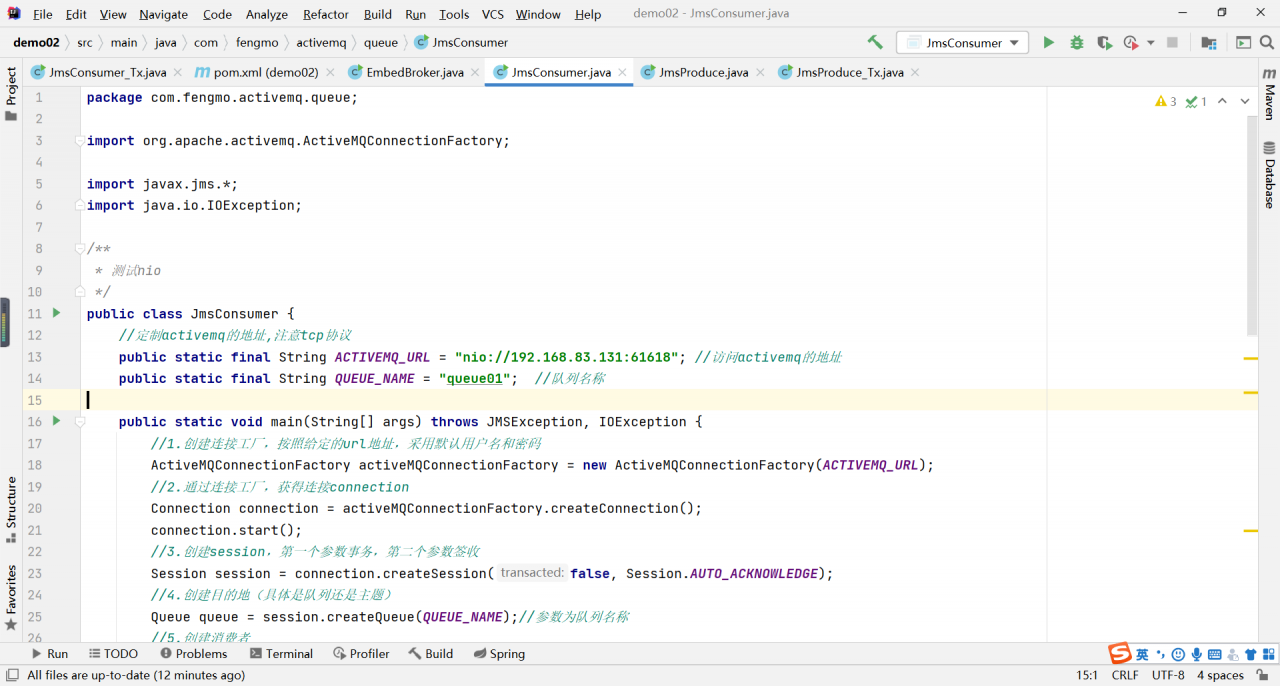Screen dimensions: 1280x686
Task: Open the Navigate menu
Action: pyautogui.click(x=163, y=14)
